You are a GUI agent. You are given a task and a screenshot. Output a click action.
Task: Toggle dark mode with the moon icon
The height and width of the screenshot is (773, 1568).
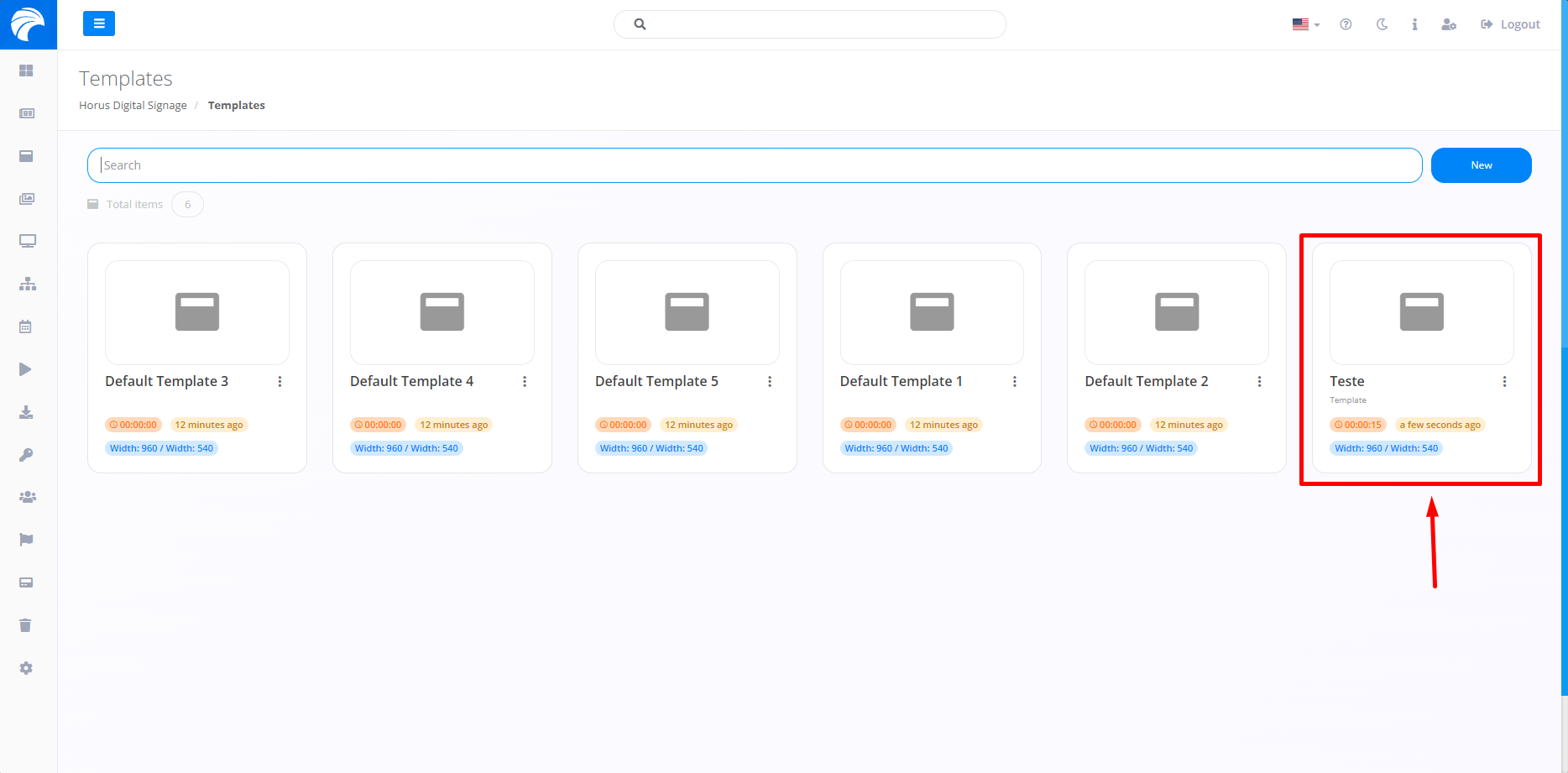tap(1382, 24)
